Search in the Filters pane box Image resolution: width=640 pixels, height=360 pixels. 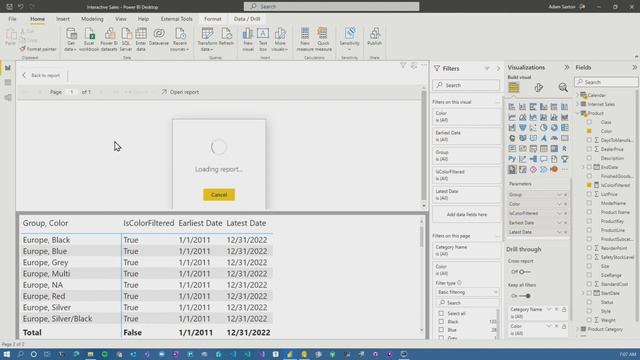(x=466, y=85)
